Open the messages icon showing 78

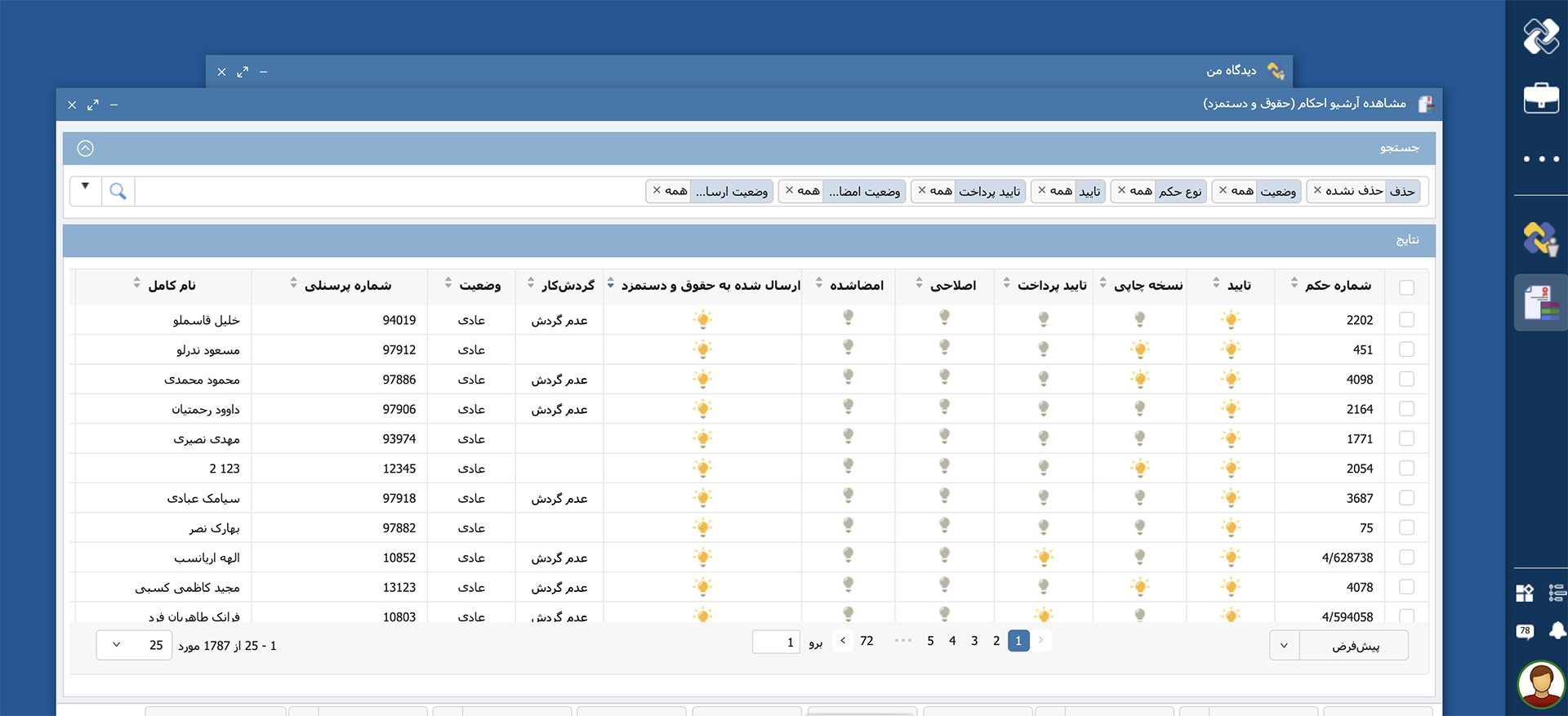[x=1525, y=631]
